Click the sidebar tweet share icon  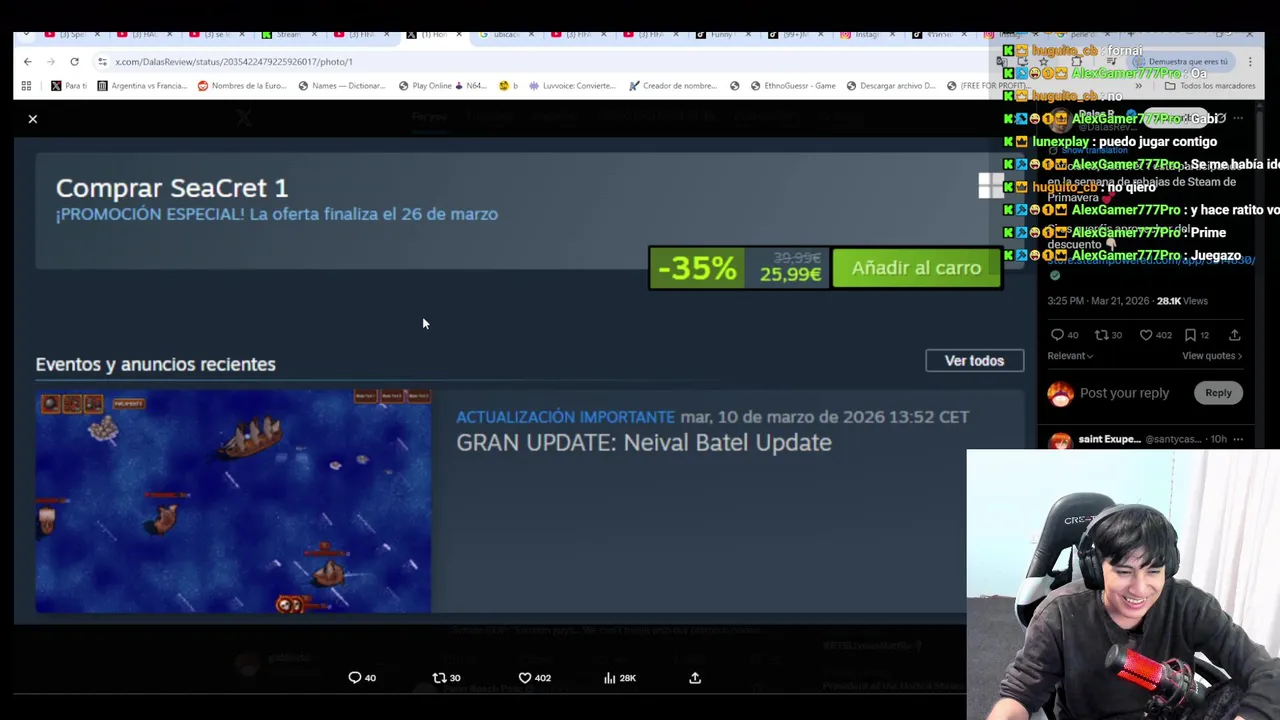tap(1234, 335)
